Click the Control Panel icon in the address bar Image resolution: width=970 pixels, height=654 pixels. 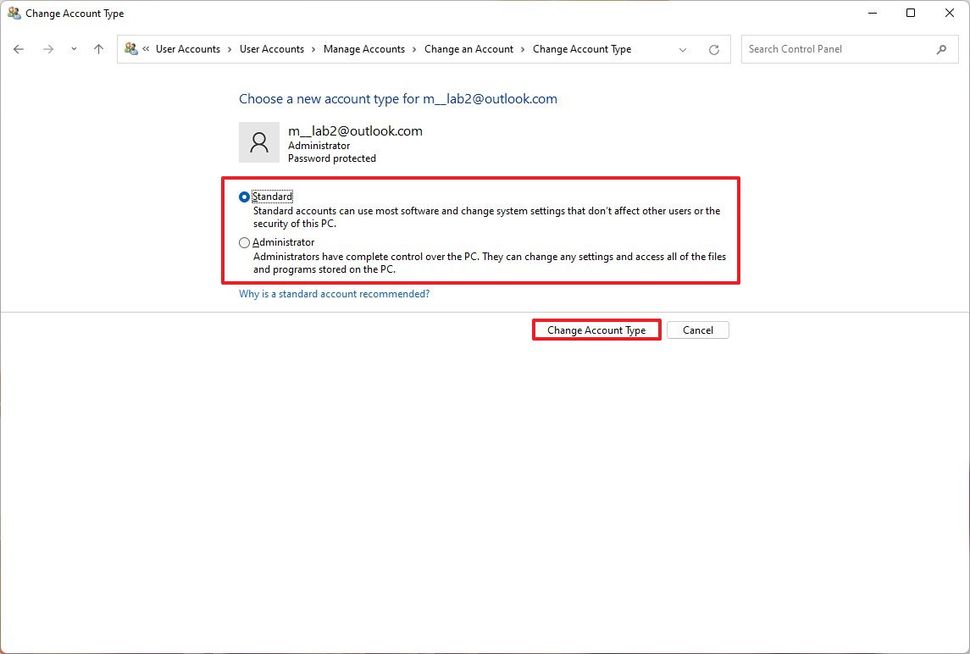tap(130, 48)
